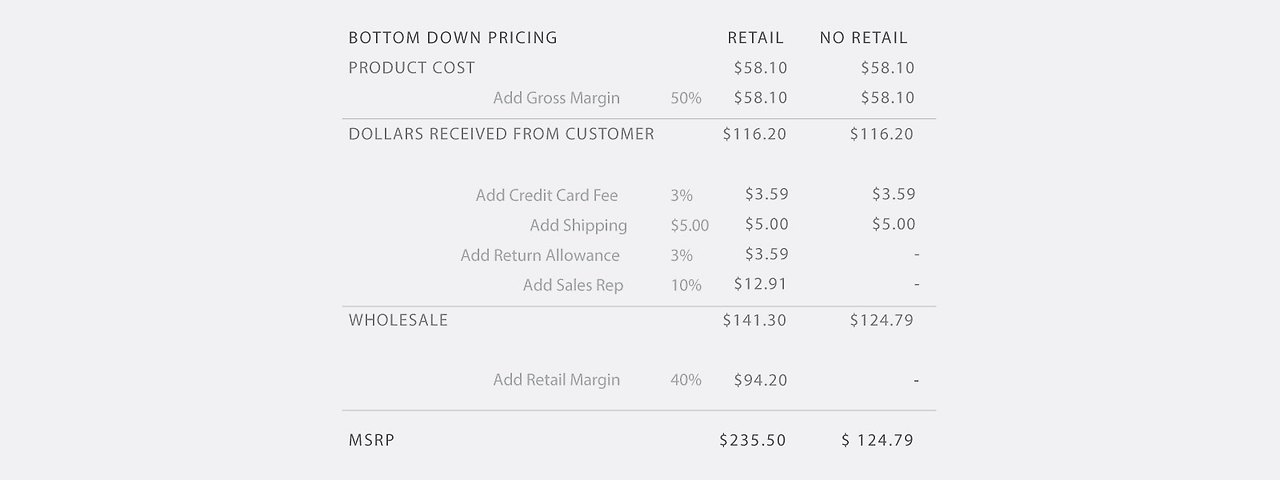Image resolution: width=1280 pixels, height=480 pixels.
Task: Click the BOTTOM DOWN PRICING heading
Action: pos(452,38)
